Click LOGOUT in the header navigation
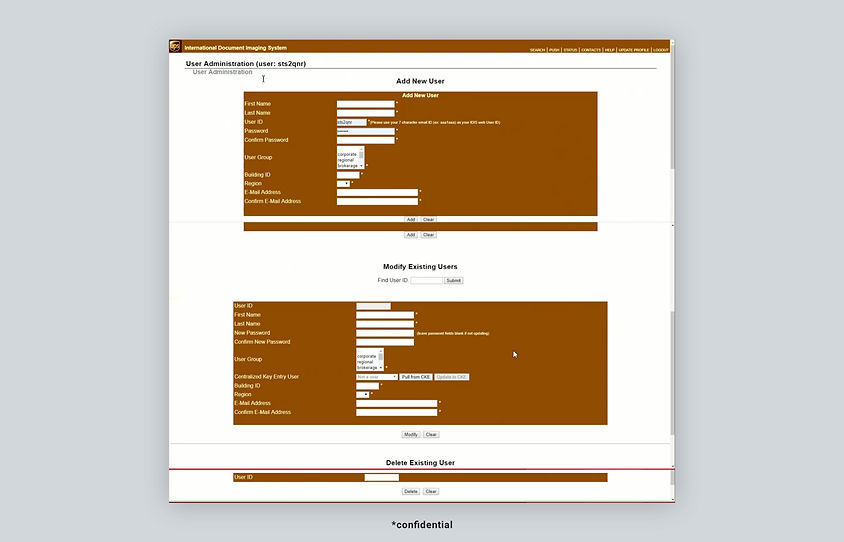 point(660,50)
